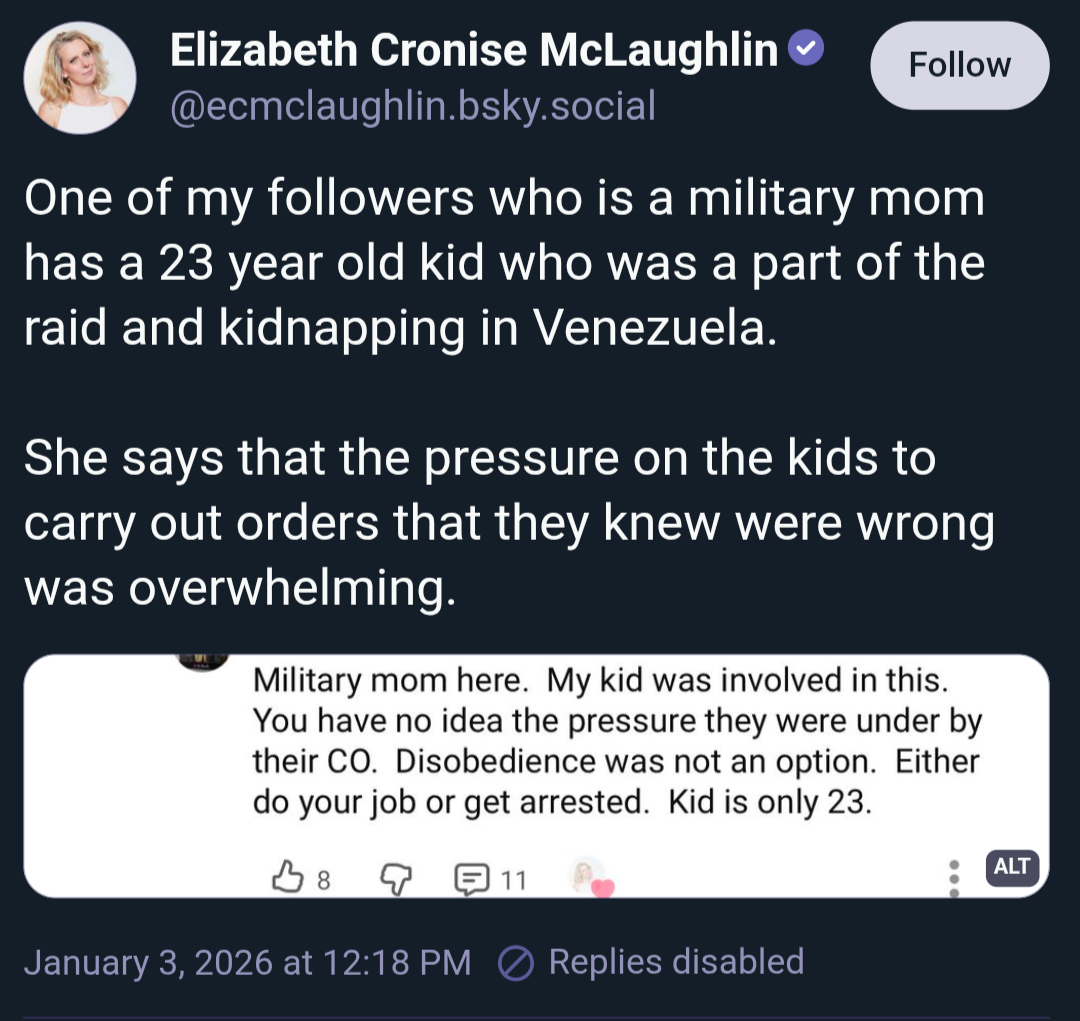Click the like count 8
Image resolution: width=1080 pixels, height=1021 pixels.
tap(322, 880)
